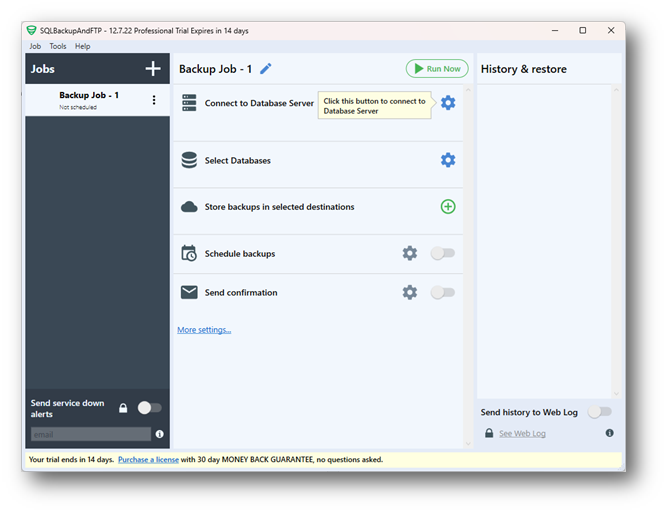
Task: Enable Send history to Web Log switch
Action: click(599, 412)
